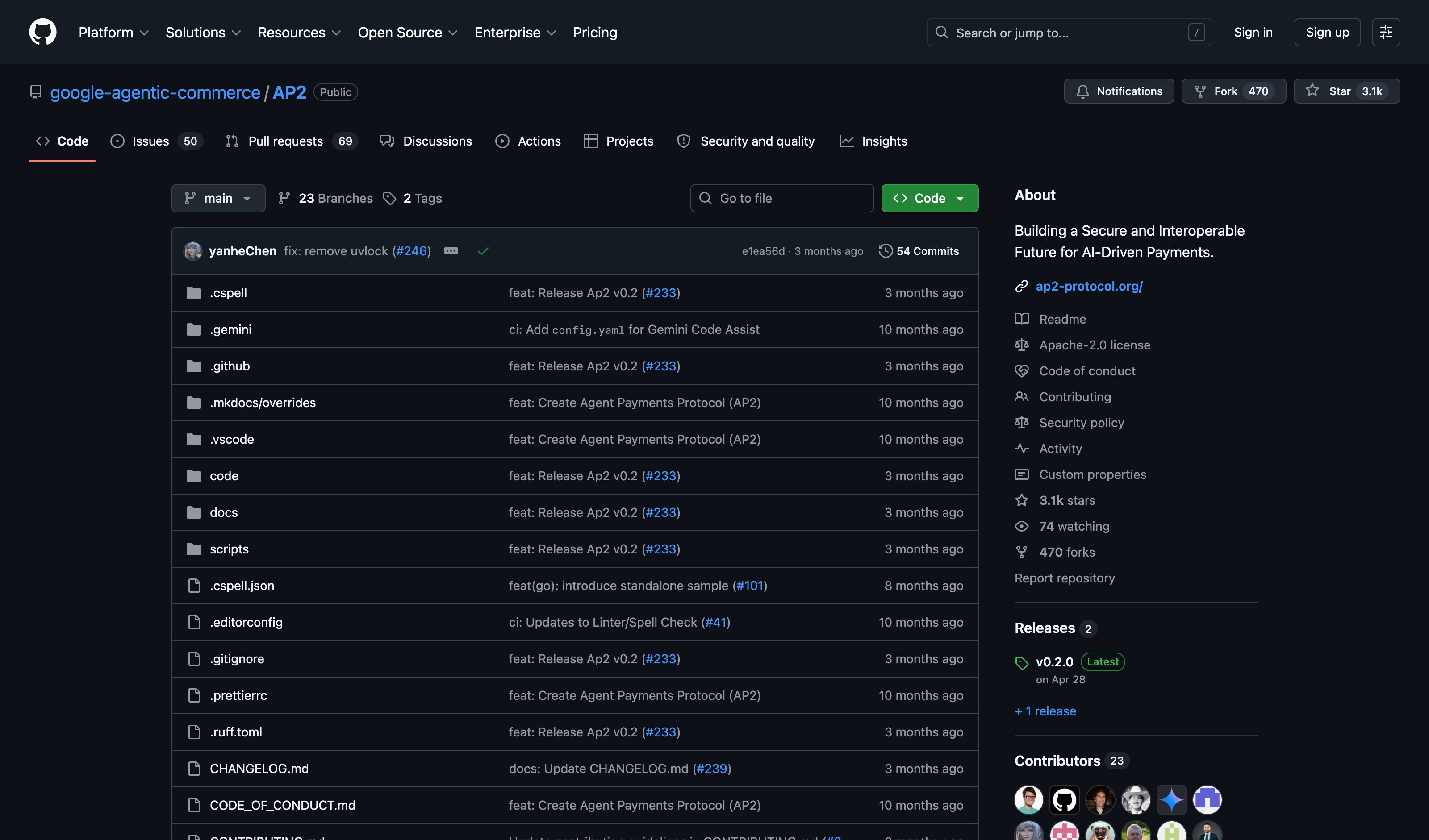Go to the GitHub homepage logo

(x=42, y=32)
